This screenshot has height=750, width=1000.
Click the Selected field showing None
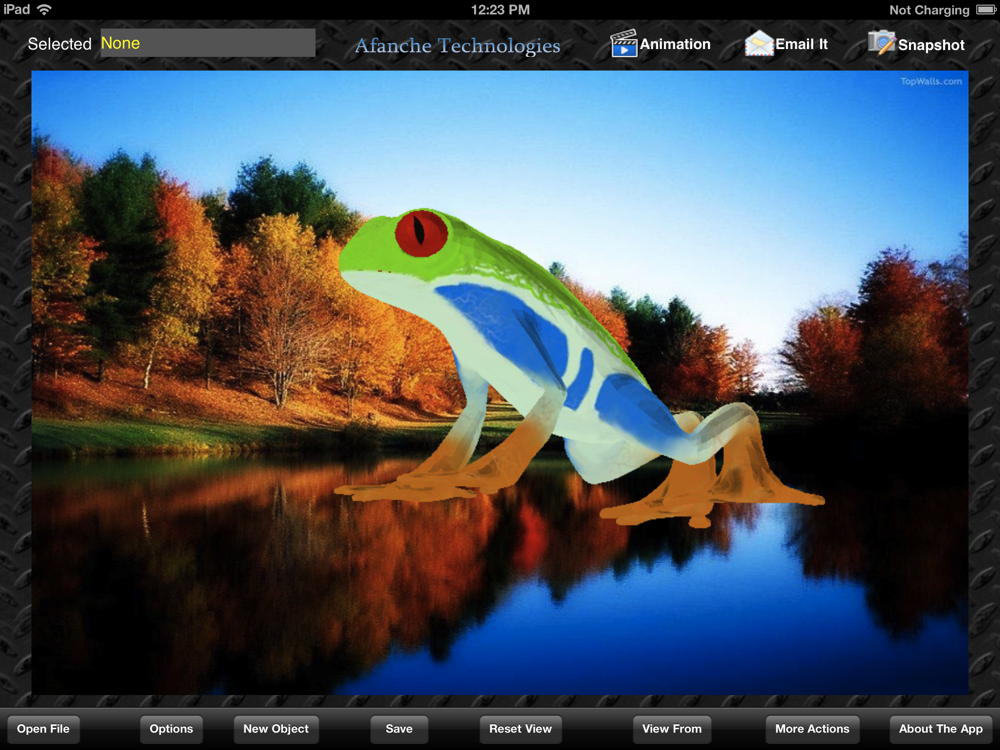208,43
